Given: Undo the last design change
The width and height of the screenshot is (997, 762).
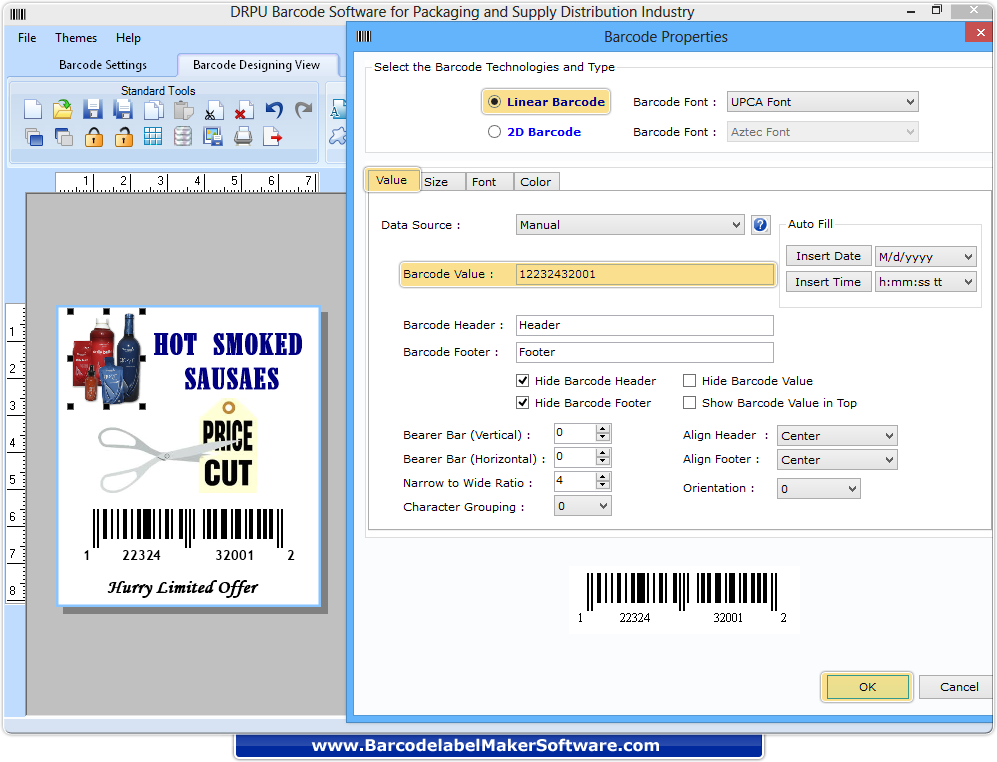Looking at the screenshot, I should 273,108.
